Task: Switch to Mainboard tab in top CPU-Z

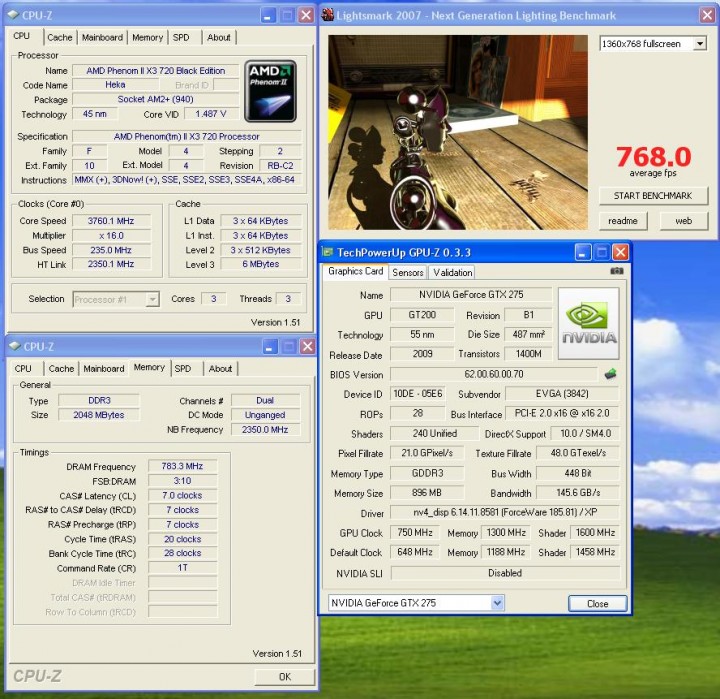Action: click(102, 38)
